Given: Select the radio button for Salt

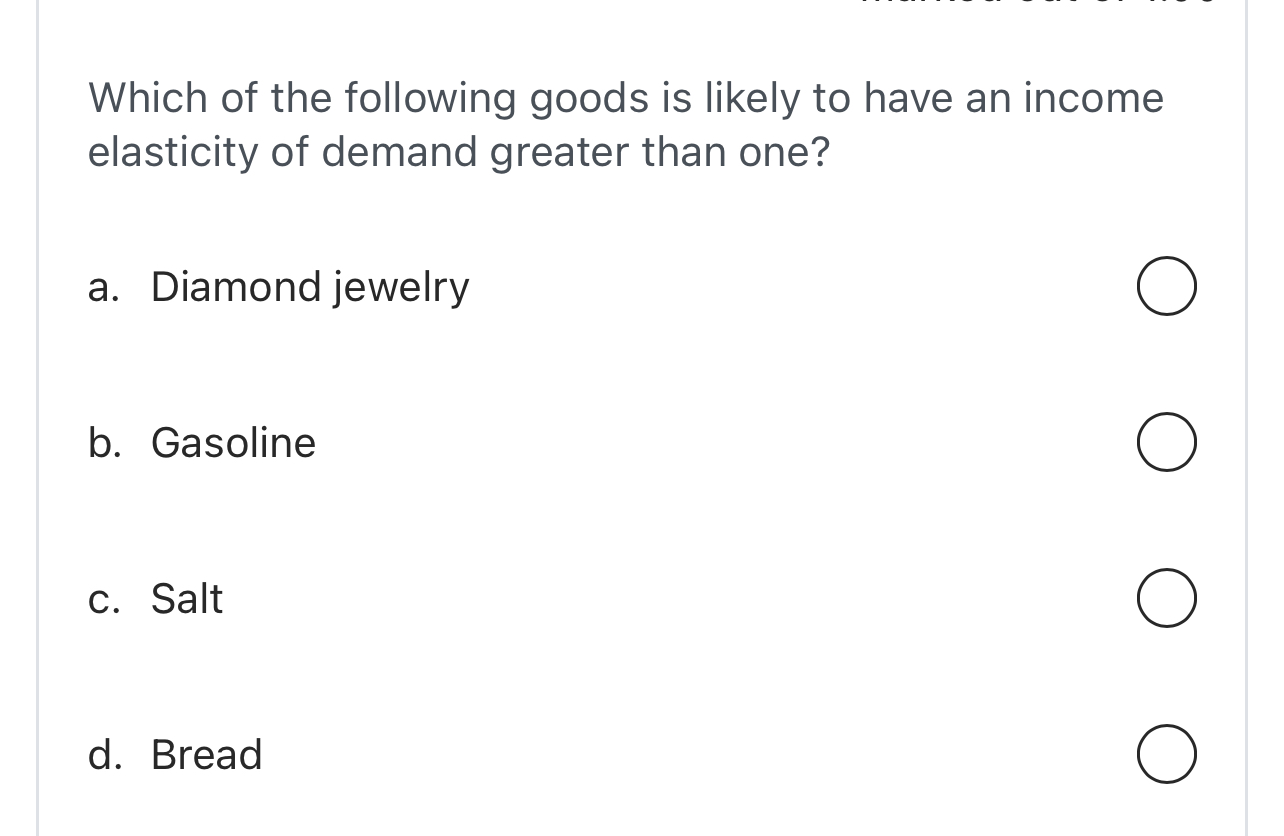Looking at the screenshot, I should coord(1166,598).
